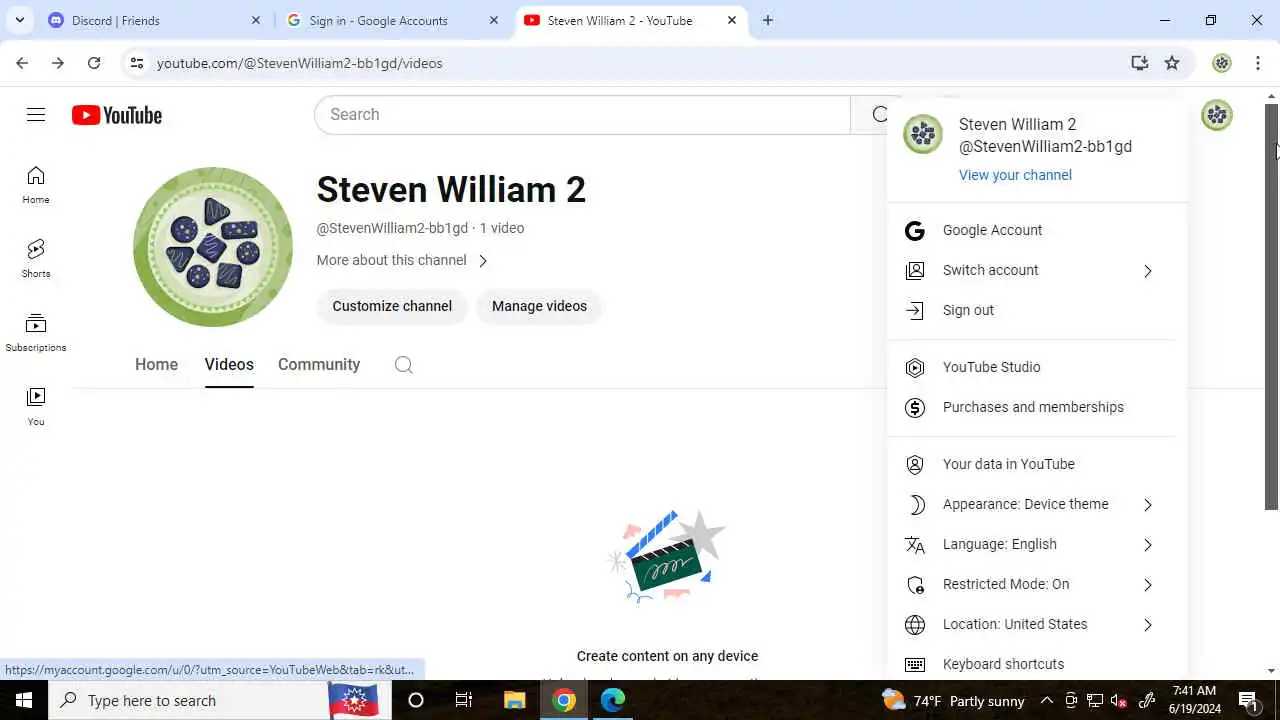Open Subscriptions in the sidebar
Image resolution: width=1280 pixels, height=720 pixels.
click(x=36, y=334)
